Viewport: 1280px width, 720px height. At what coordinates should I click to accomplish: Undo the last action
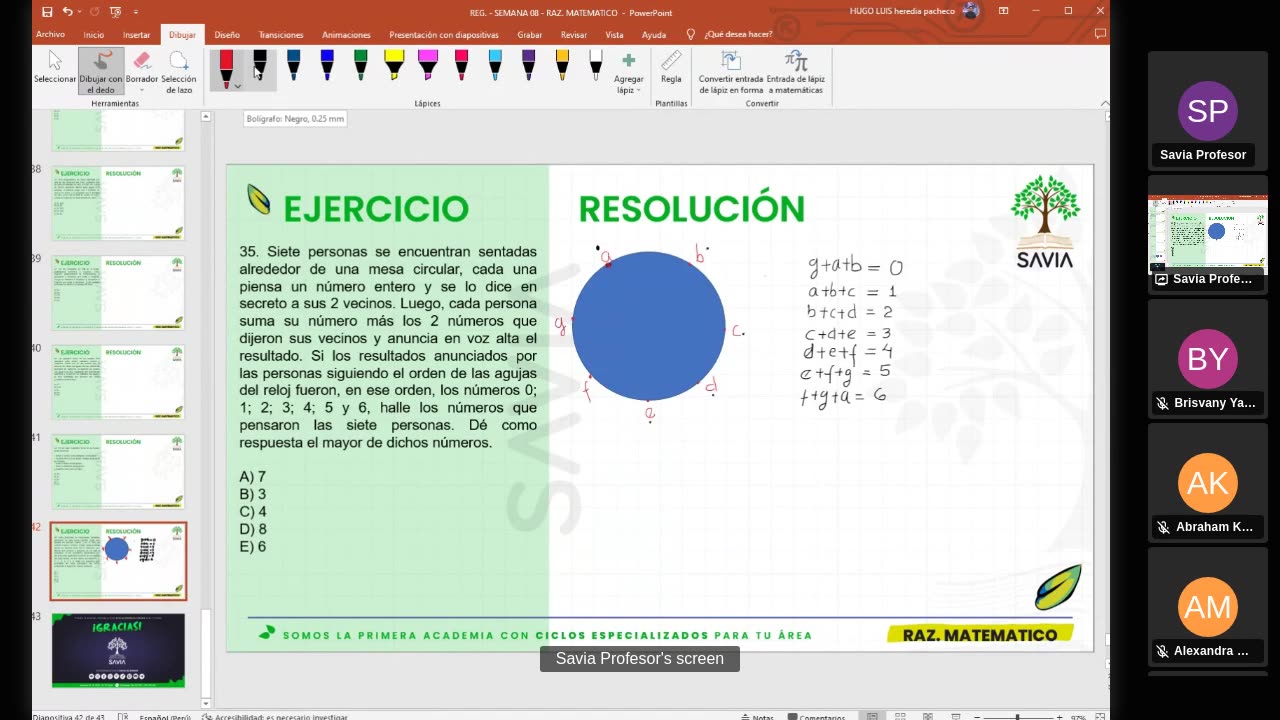67,11
